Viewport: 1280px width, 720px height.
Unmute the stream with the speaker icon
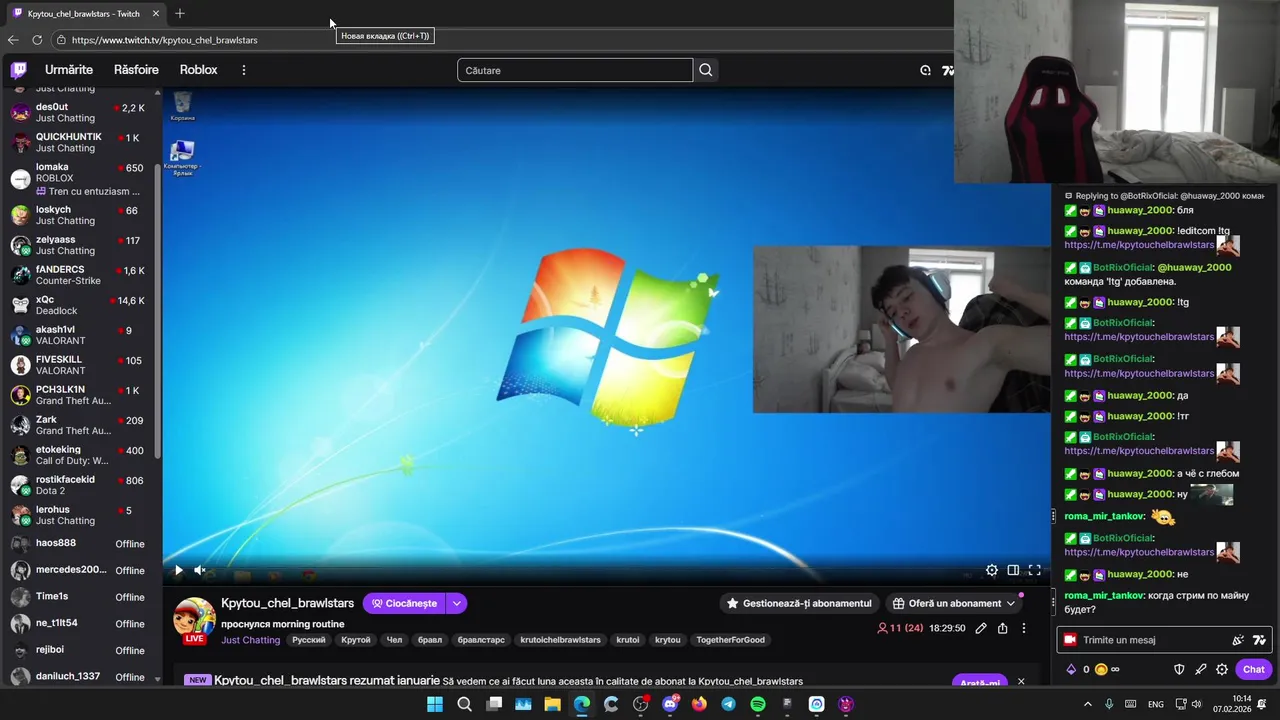(x=200, y=570)
